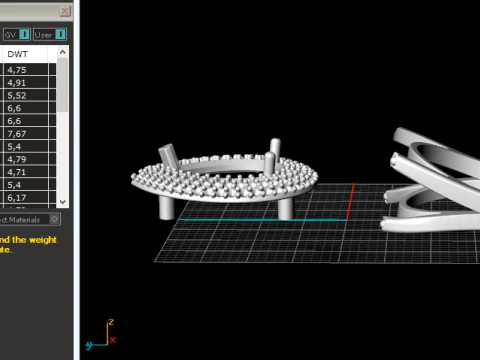Close the weight panel with the X button

tap(65, 11)
